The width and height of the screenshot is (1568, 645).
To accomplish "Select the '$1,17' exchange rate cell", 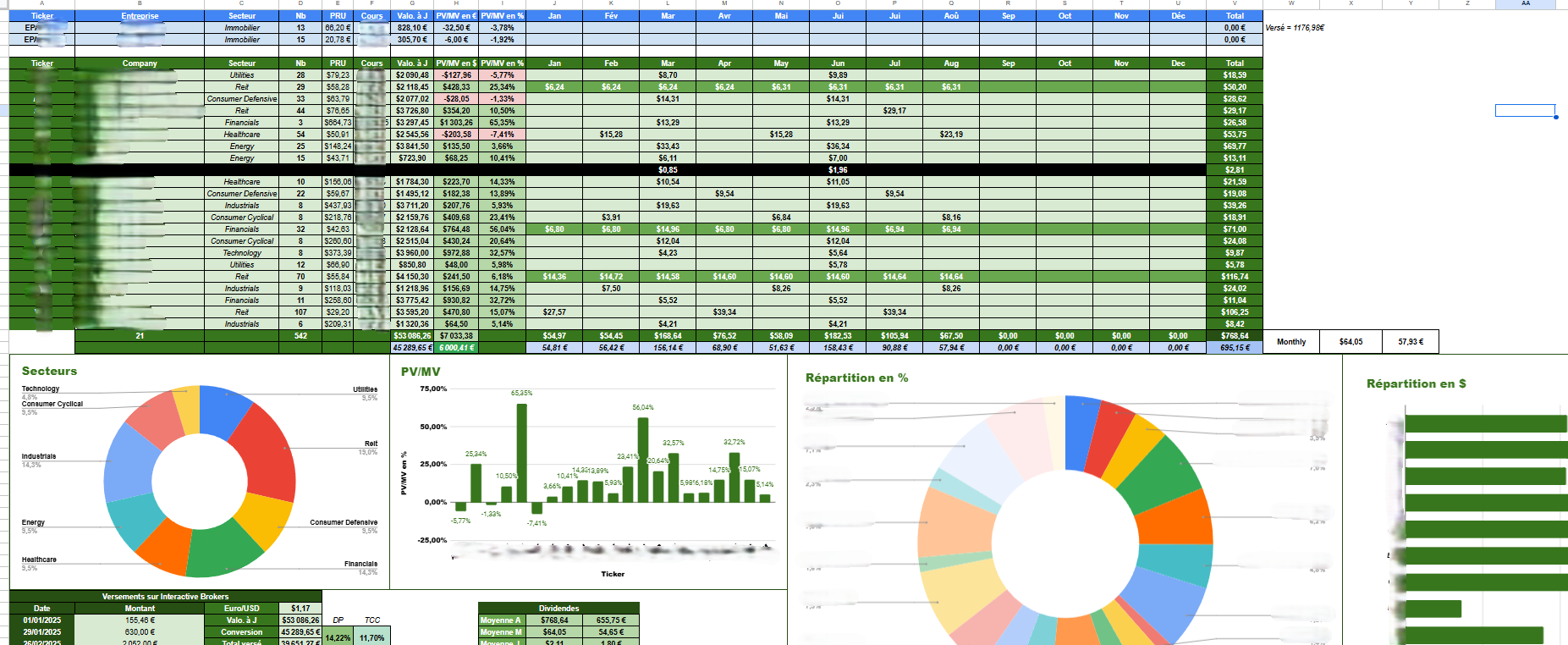I will click(300, 609).
